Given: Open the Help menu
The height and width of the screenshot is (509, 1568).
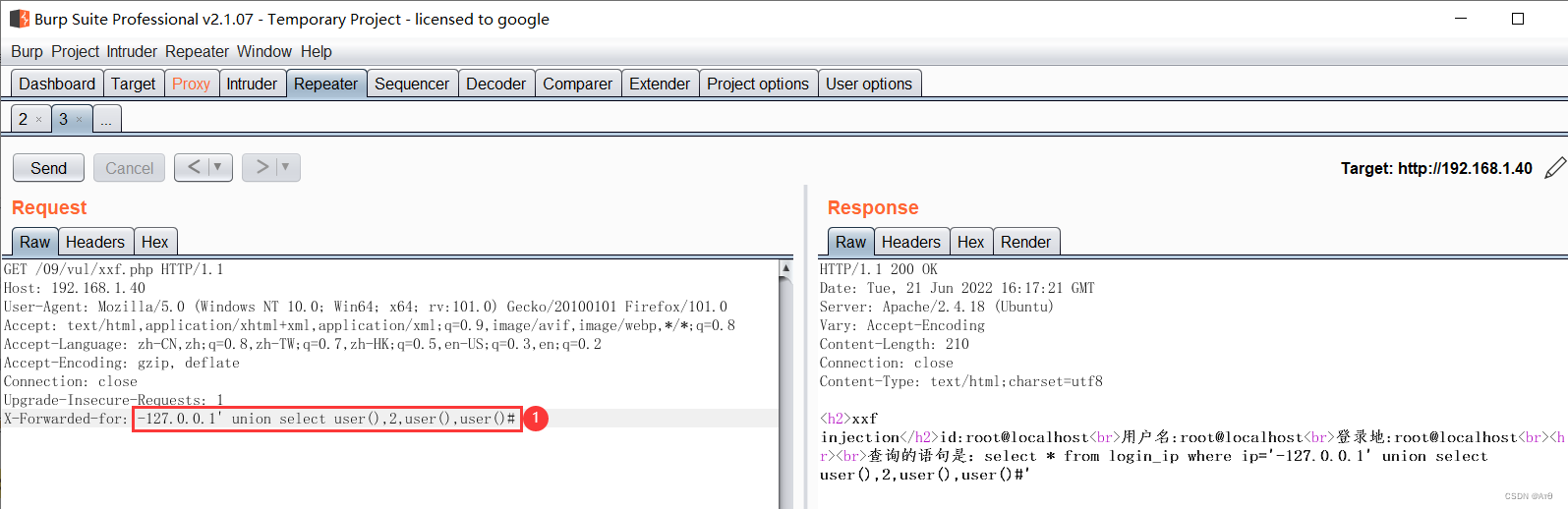Looking at the screenshot, I should click(316, 51).
